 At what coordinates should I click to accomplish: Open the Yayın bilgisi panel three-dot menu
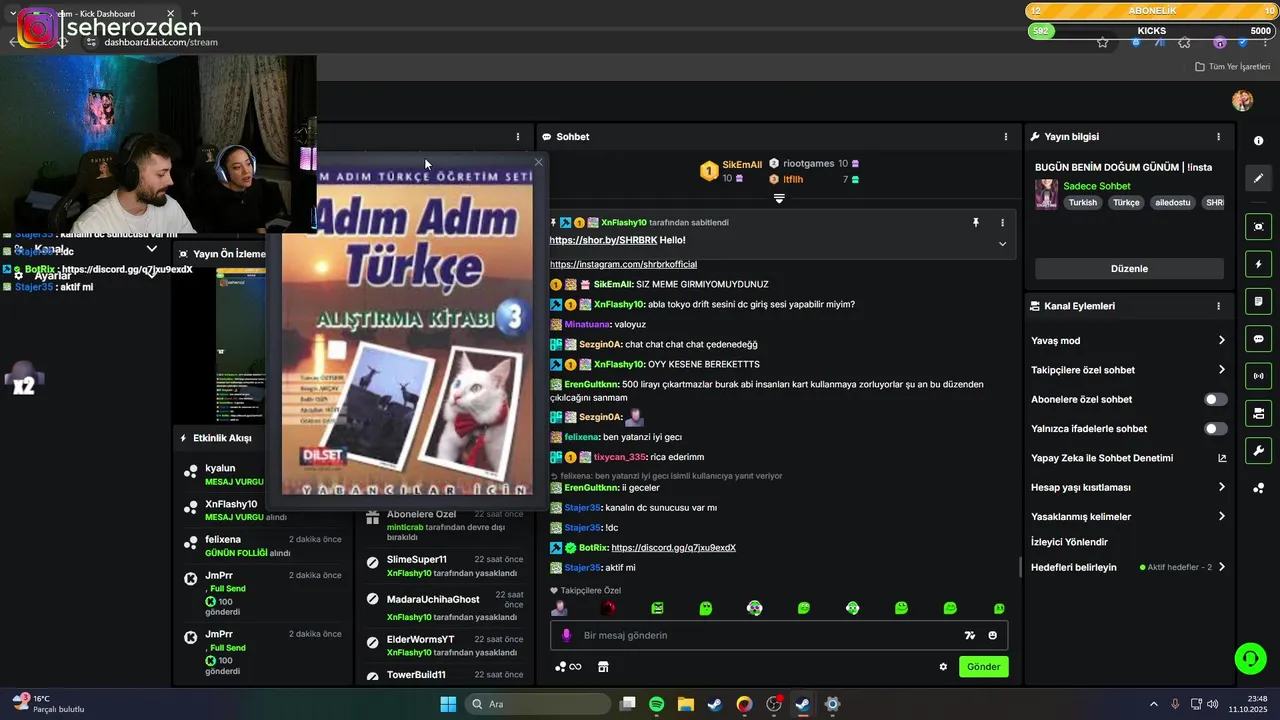(x=1218, y=137)
